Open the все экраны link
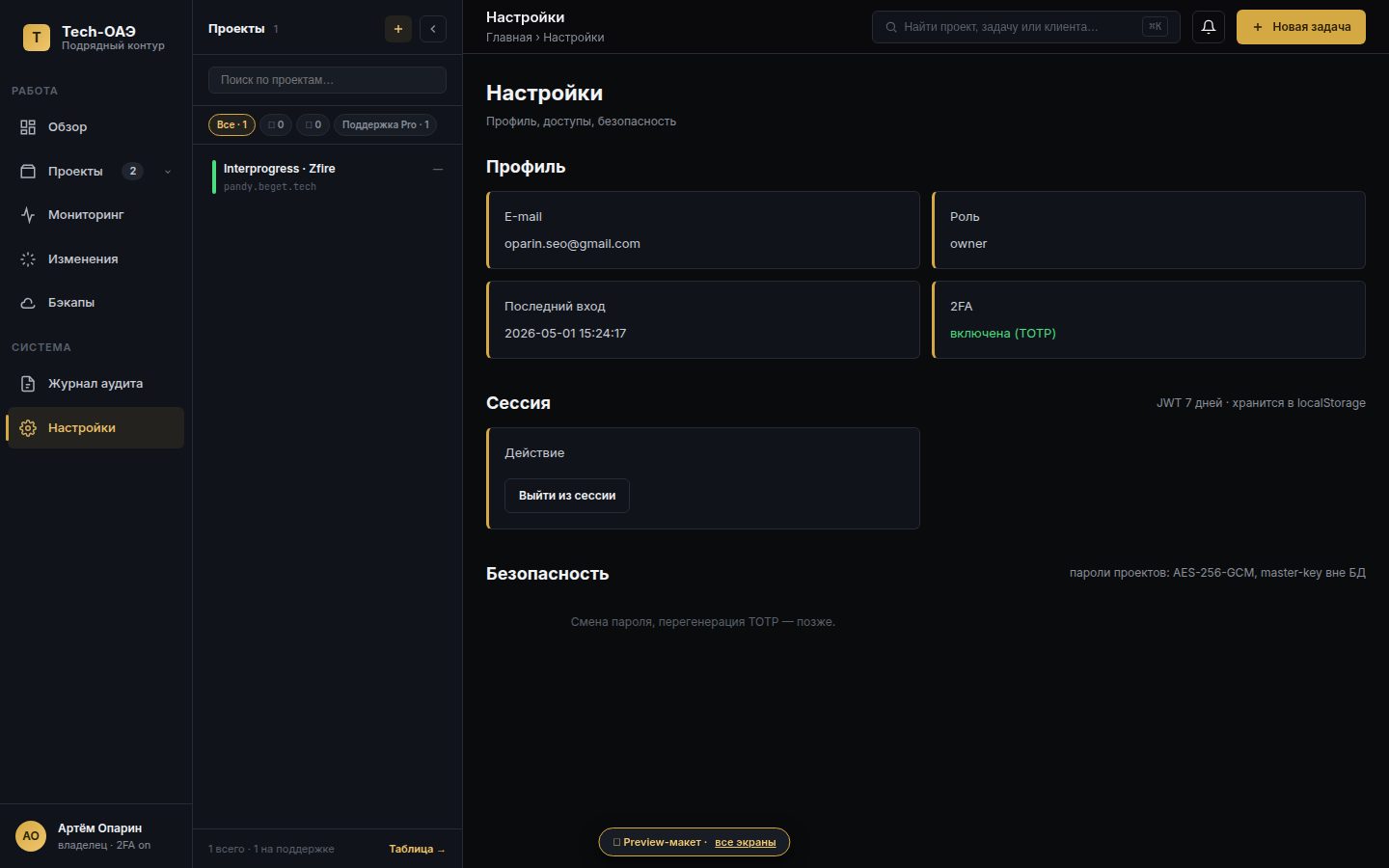Viewport: 1389px width, 868px height. (x=745, y=842)
